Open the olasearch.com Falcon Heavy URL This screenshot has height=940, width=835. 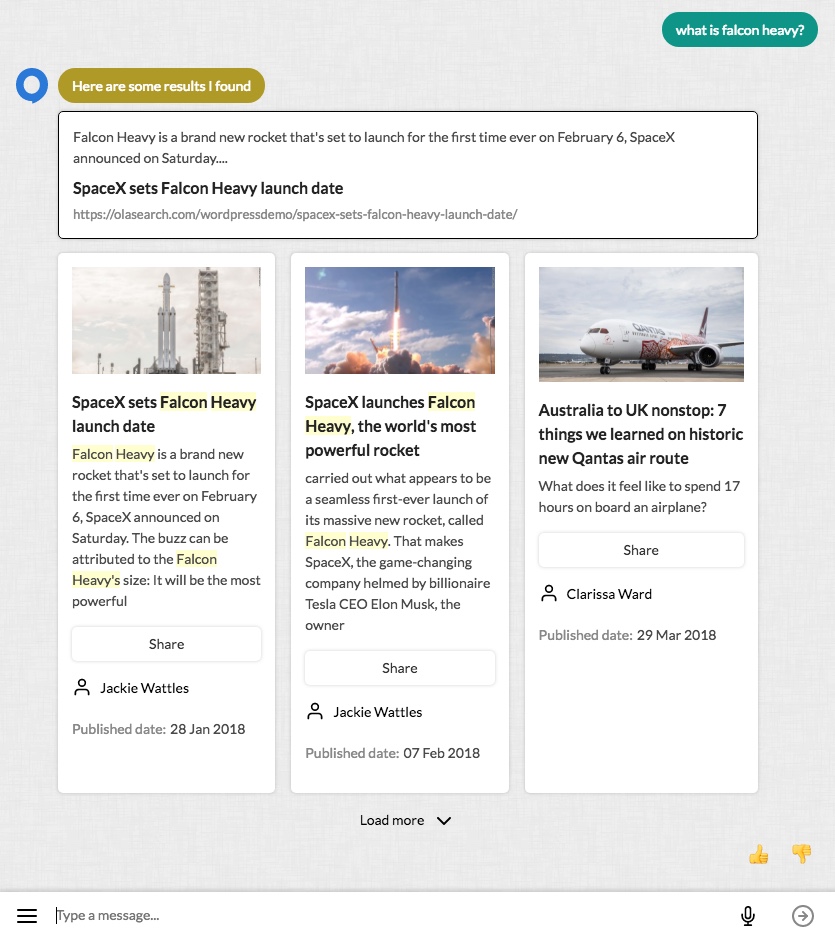click(x=295, y=214)
